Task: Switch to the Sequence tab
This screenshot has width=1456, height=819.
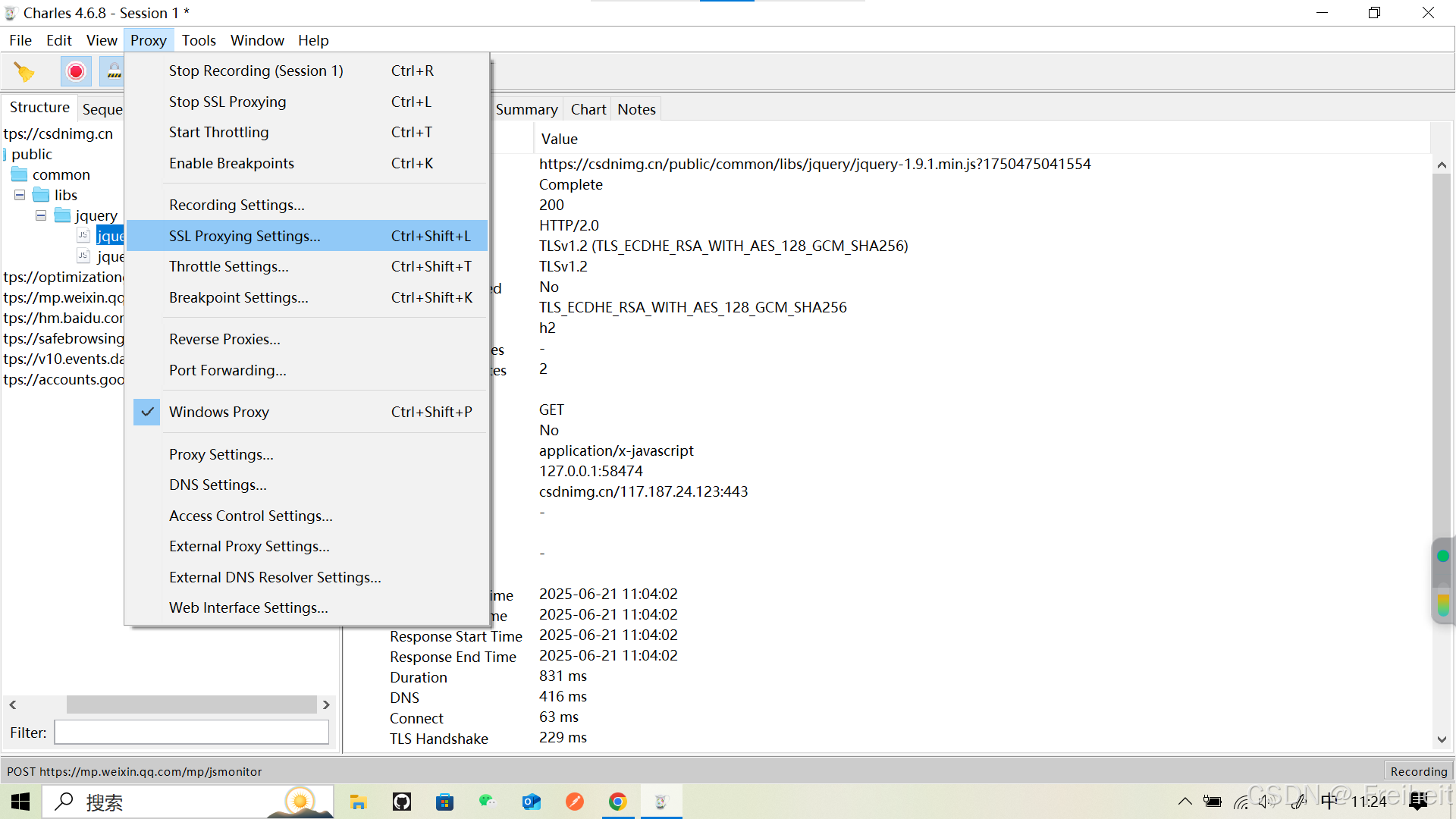Action: click(x=102, y=109)
